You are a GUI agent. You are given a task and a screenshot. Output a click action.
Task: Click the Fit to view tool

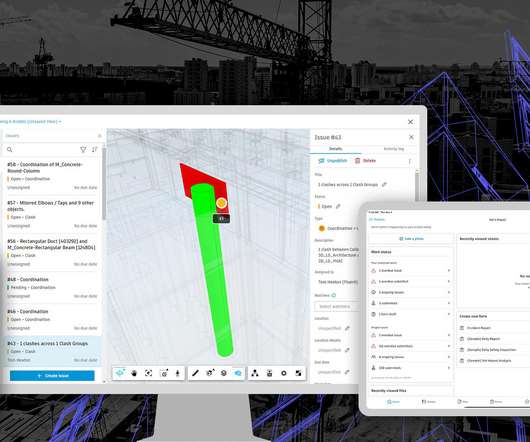pos(148,373)
